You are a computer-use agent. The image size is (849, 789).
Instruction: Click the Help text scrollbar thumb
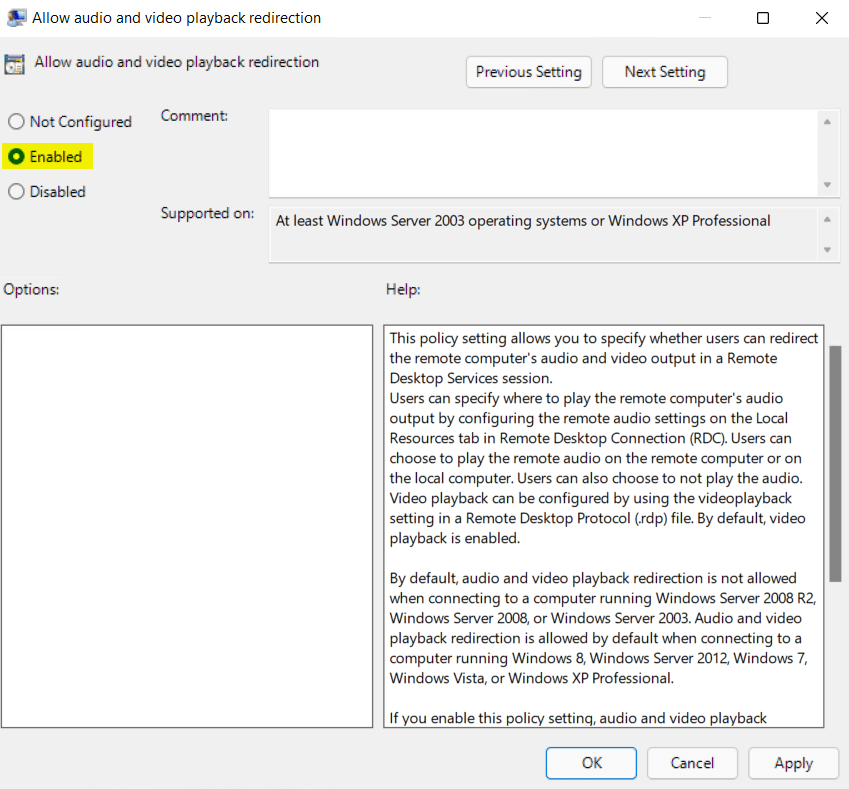pos(835,464)
